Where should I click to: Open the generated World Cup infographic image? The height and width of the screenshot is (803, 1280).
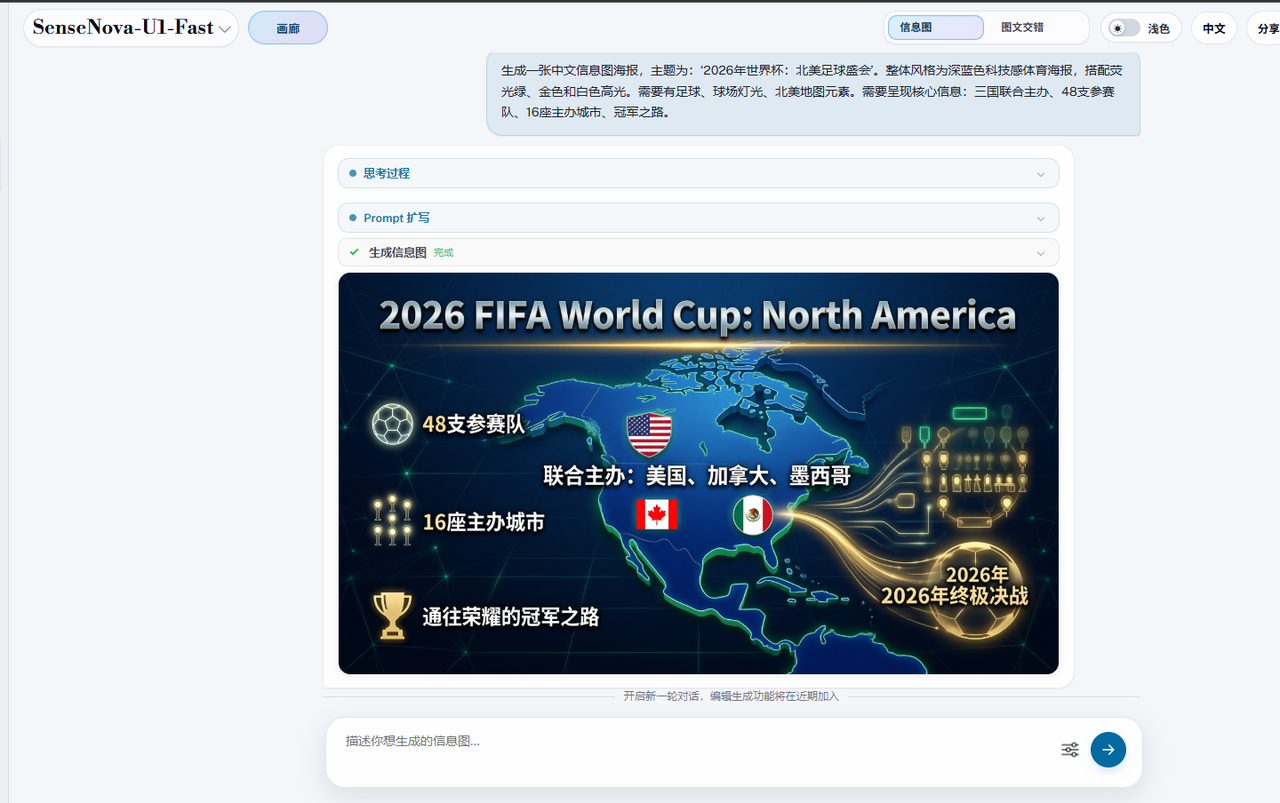click(698, 473)
